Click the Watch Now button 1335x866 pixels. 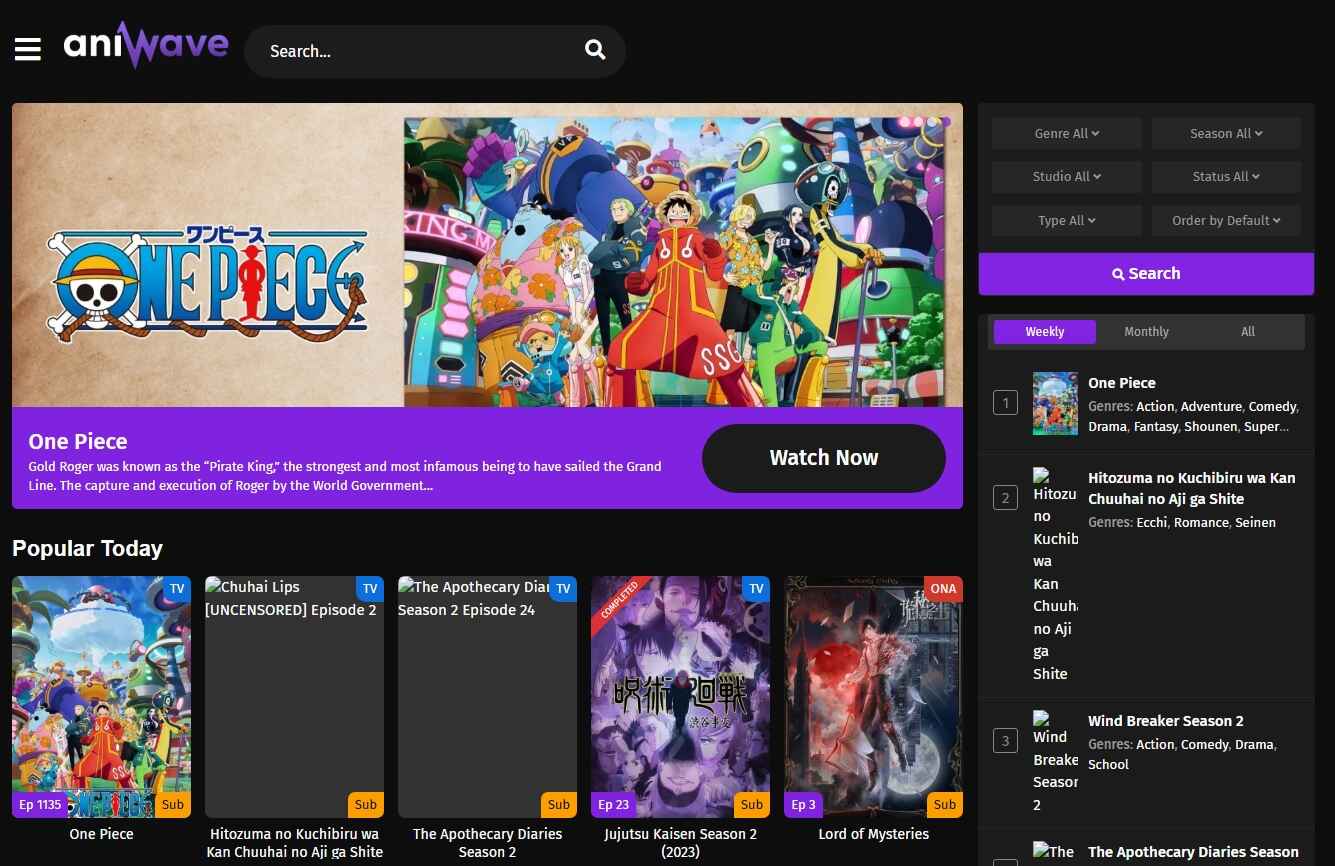click(824, 458)
